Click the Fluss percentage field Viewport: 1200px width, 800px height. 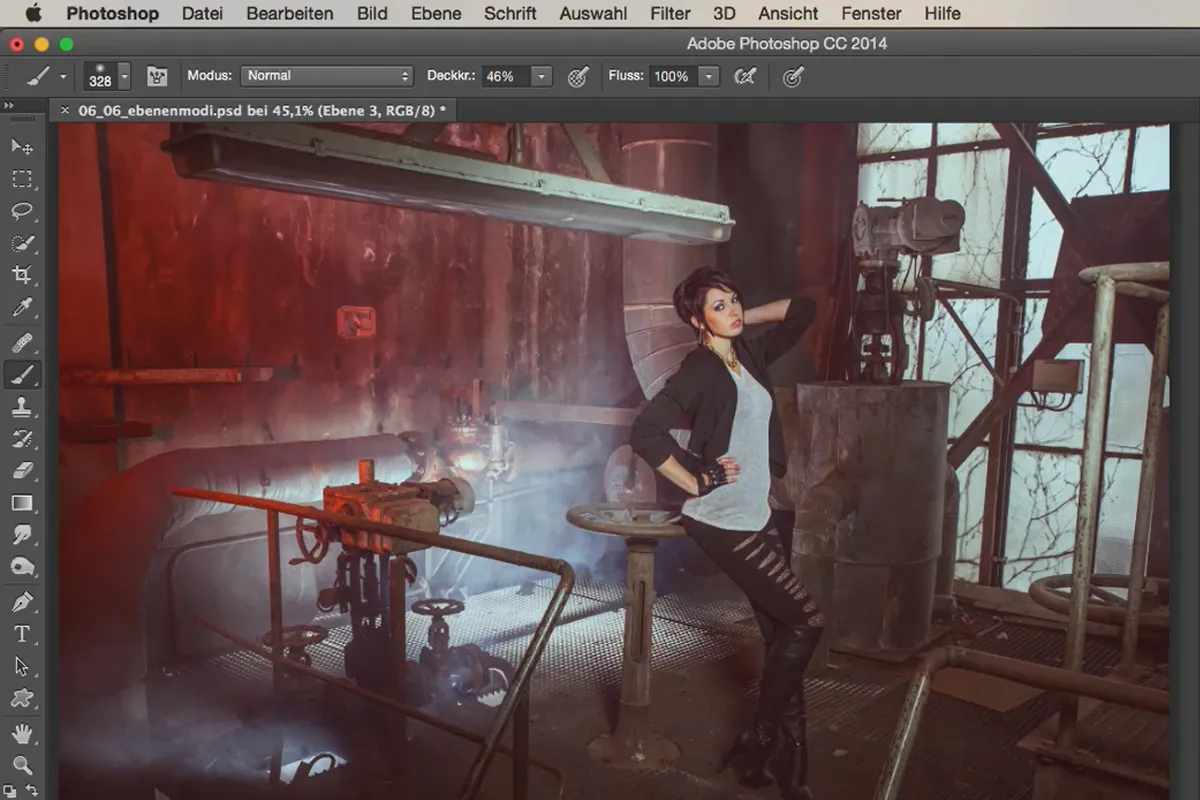pyautogui.click(x=671, y=76)
